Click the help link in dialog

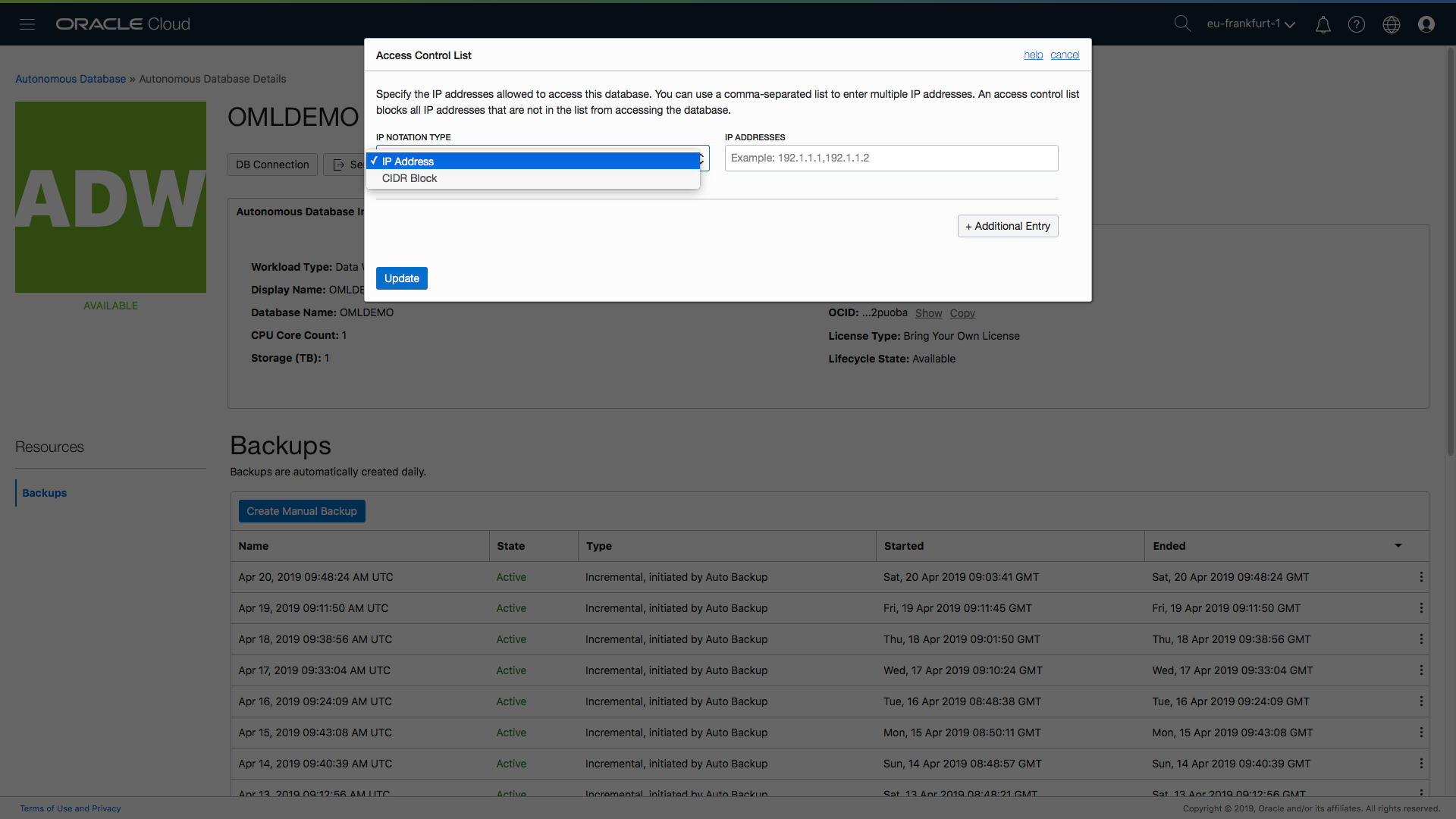pyautogui.click(x=1033, y=55)
